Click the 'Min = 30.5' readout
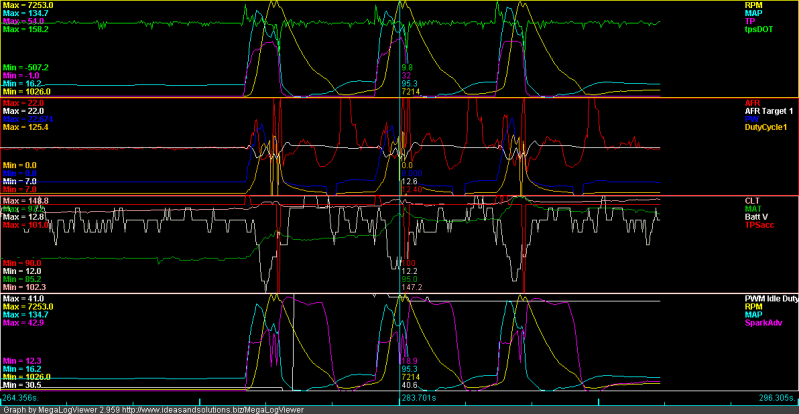 (22, 385)
